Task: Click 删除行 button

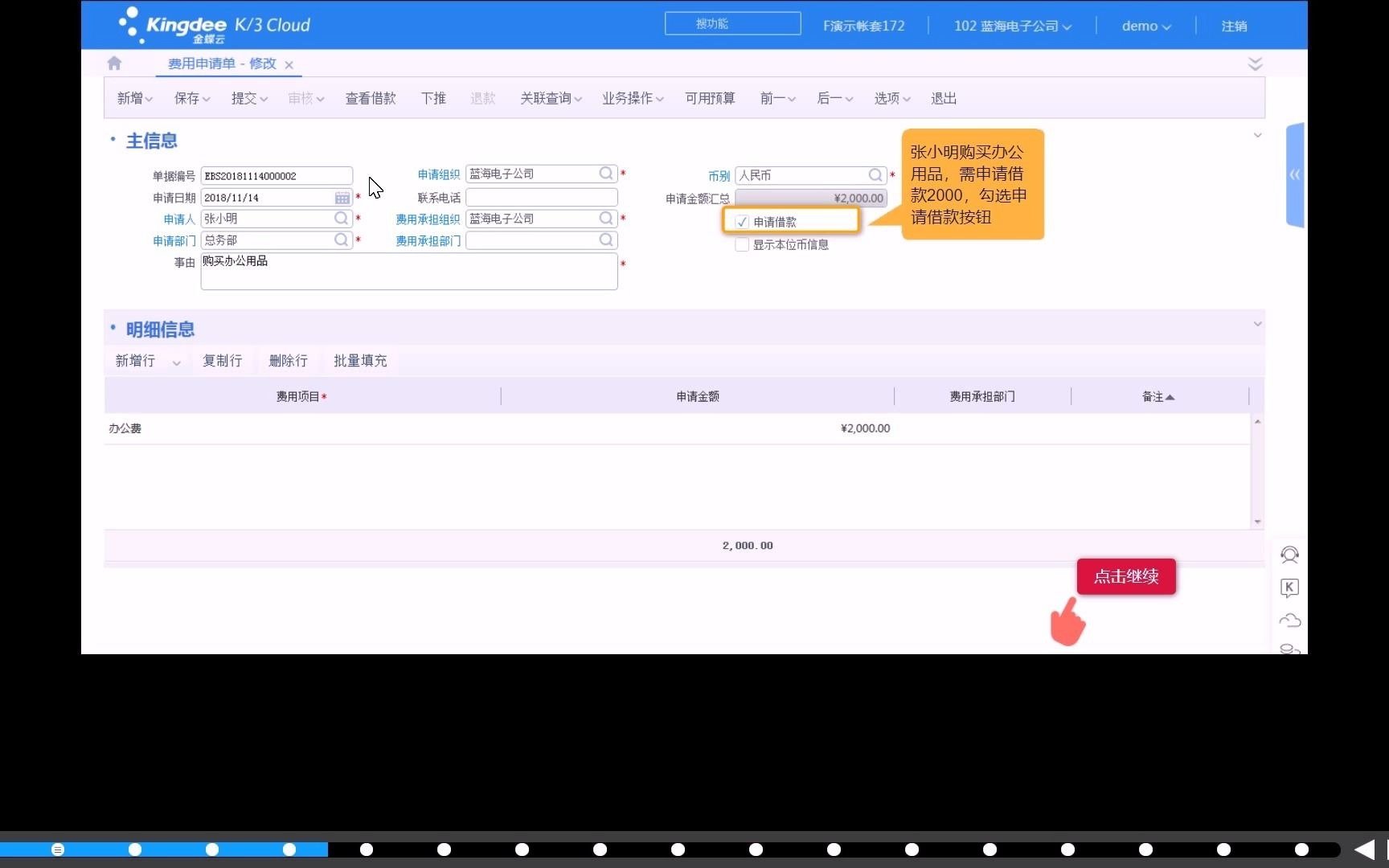Action: point(289,361)
